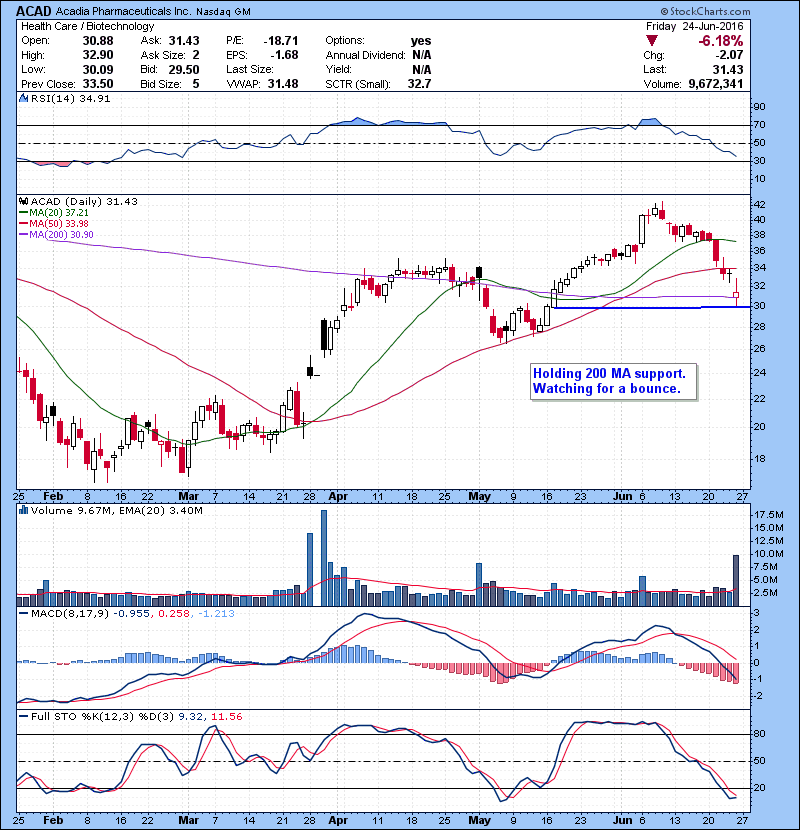Click the 'Holding 200 MA support' annotation box
The height and width of the screenshot is (830, 800).
(x=613, y=381)
